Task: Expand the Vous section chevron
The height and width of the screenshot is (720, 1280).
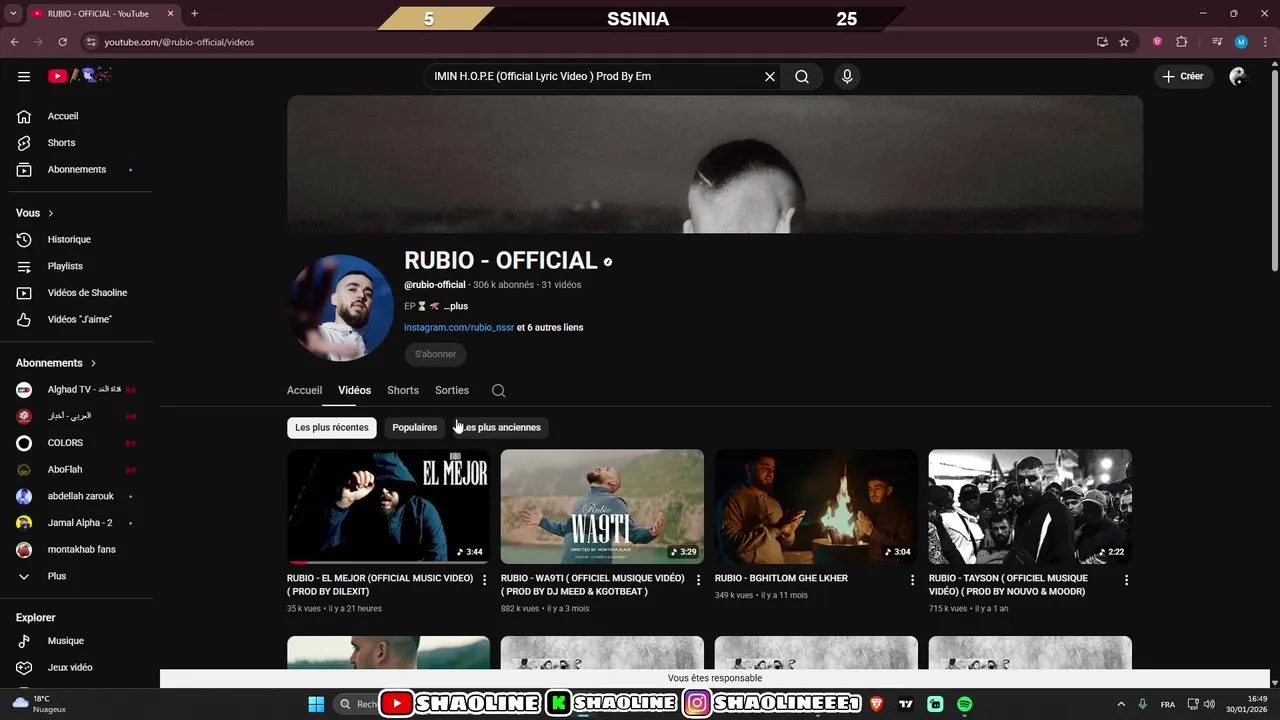Action: 51,213
